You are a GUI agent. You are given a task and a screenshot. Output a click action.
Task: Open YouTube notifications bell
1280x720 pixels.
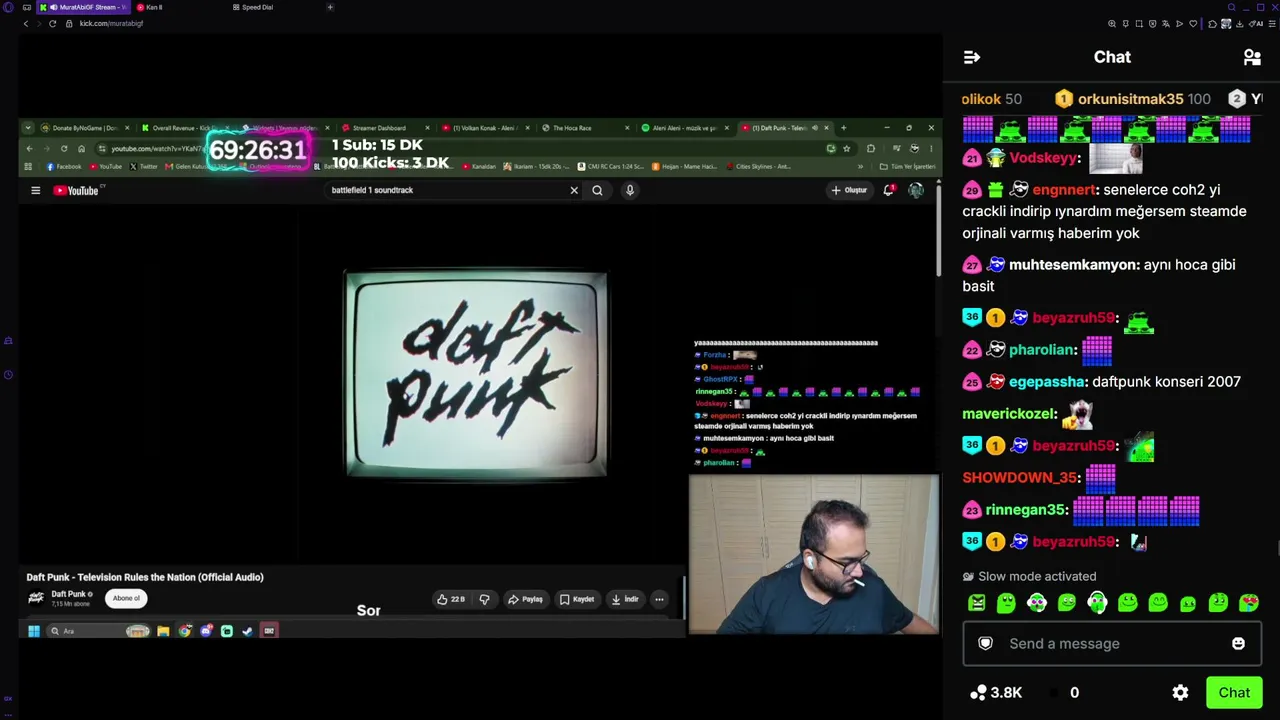point(888,190)
